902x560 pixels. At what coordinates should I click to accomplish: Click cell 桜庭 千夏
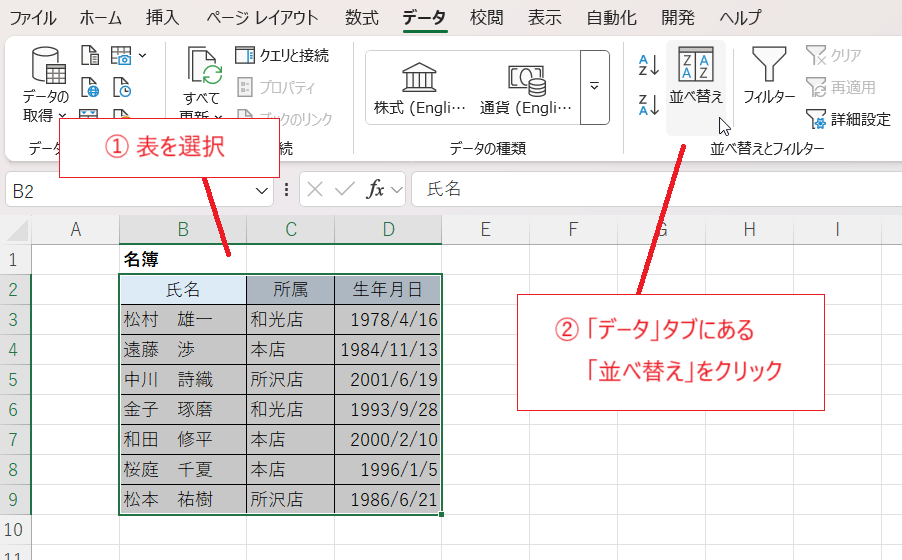[183, 470]
